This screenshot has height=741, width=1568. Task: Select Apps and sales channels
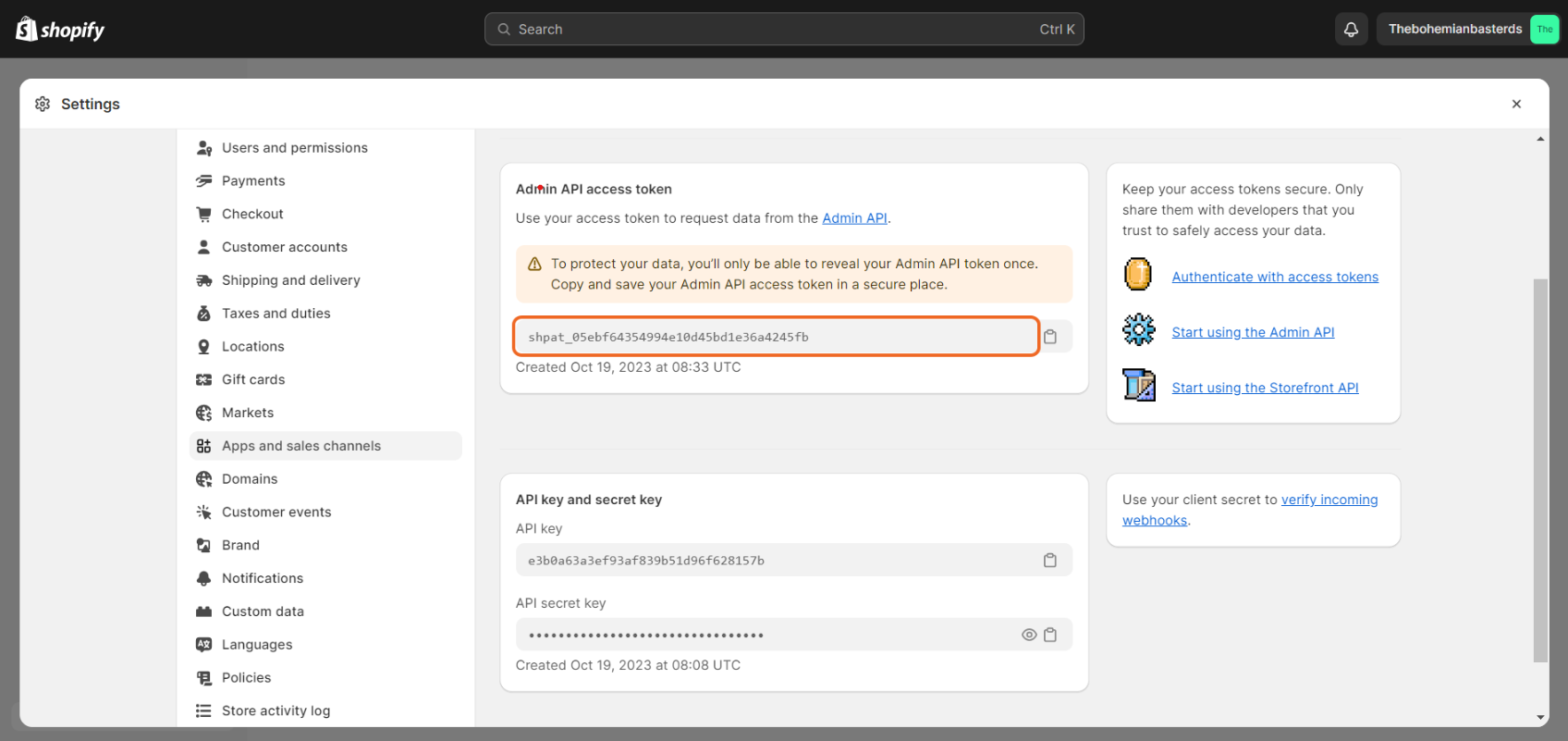coord(325,446)
